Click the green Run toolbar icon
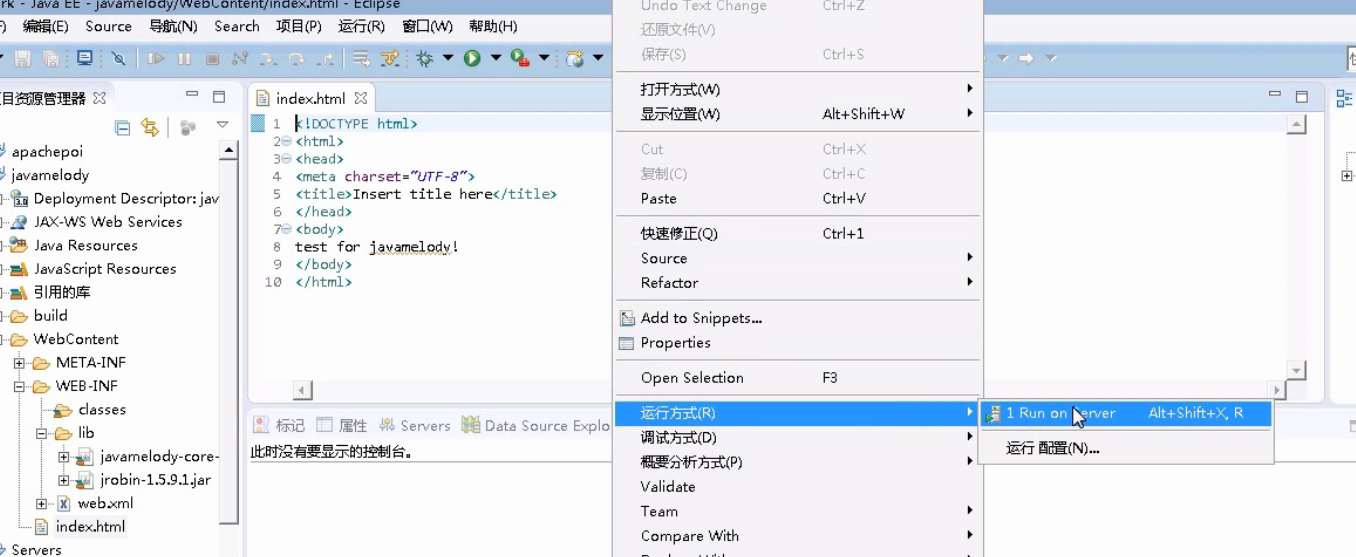This screenshot has height=557, width=1356. [x=473, y=59]
